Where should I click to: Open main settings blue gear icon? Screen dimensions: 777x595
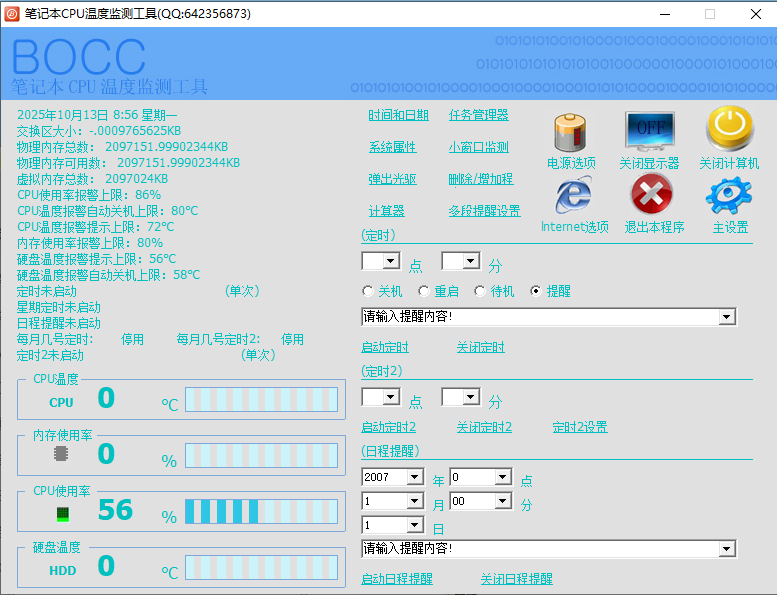pos(729,195)
